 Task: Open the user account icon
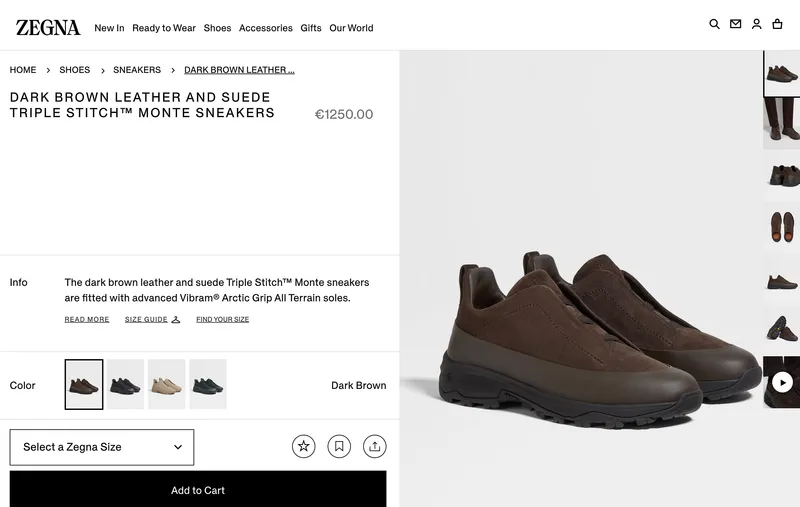(x=756, y=24)
